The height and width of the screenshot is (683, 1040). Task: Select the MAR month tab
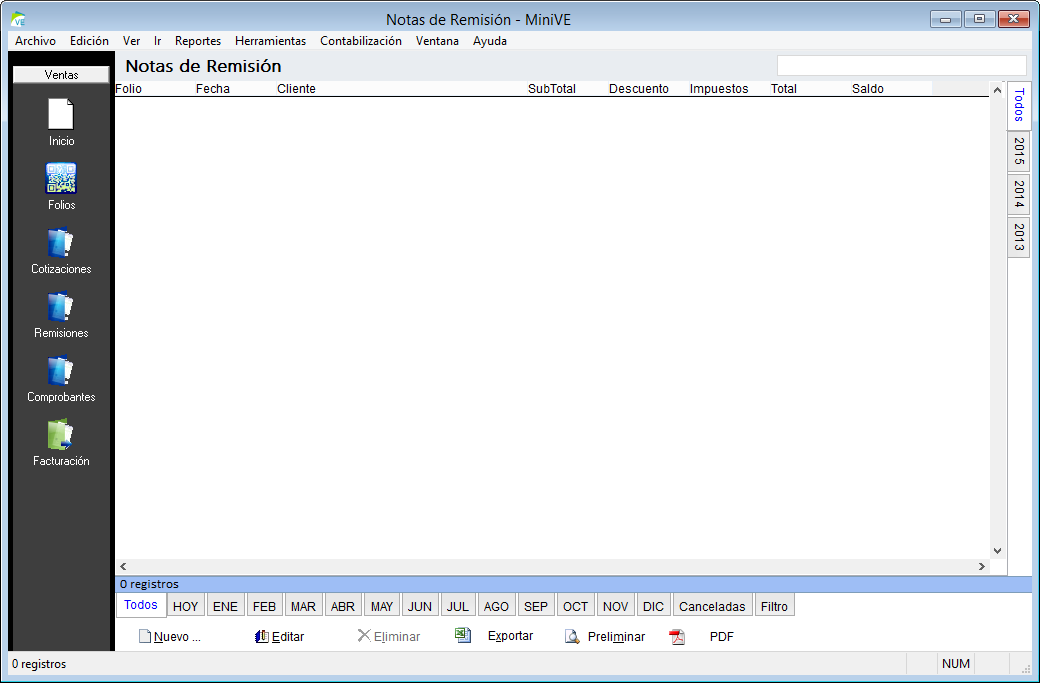[303, 606]
